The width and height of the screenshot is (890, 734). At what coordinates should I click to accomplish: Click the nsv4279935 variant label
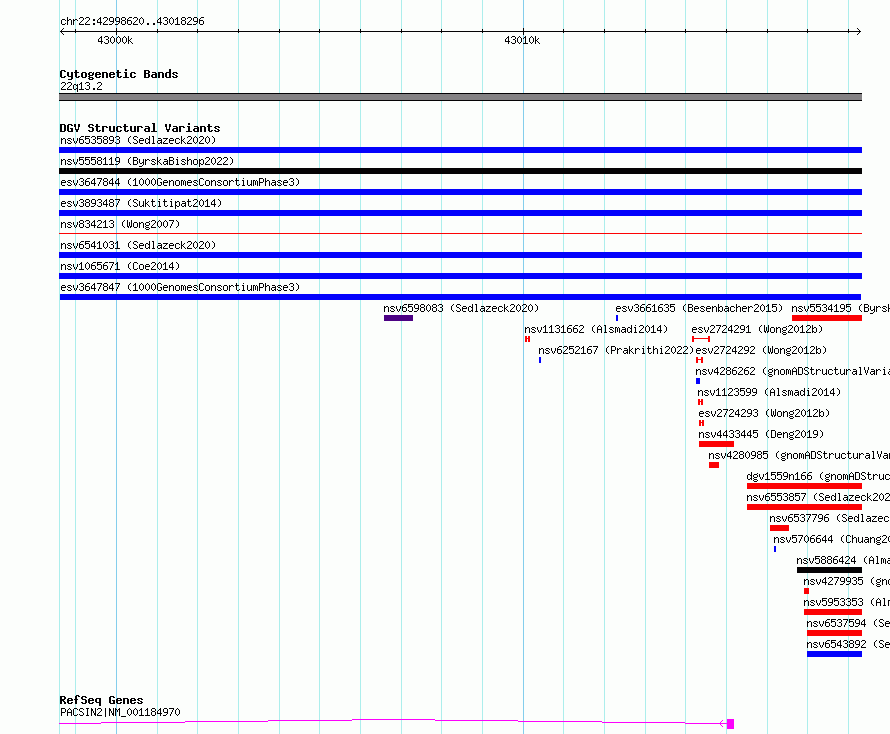(x=846, y=581)
